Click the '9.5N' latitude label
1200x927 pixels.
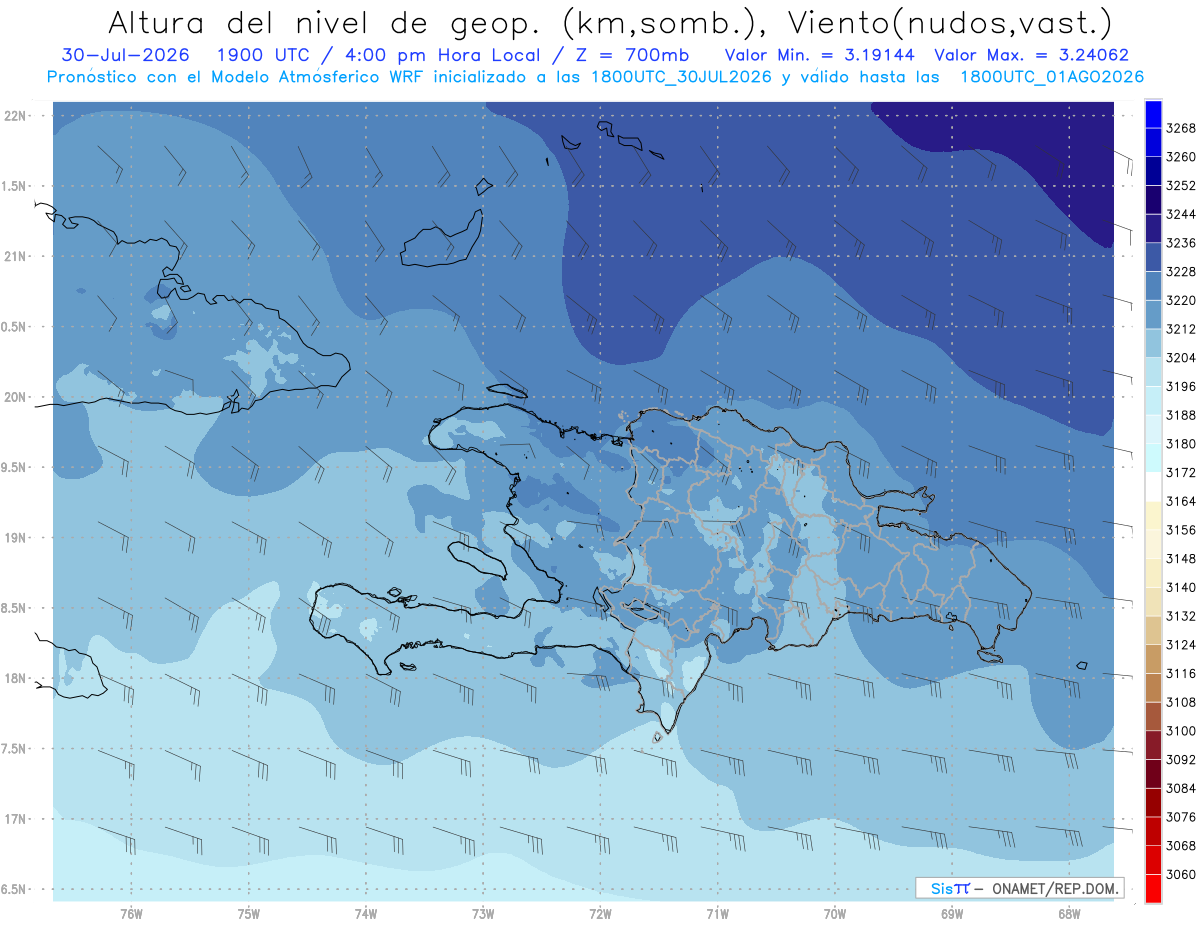[x=14, y=468]
